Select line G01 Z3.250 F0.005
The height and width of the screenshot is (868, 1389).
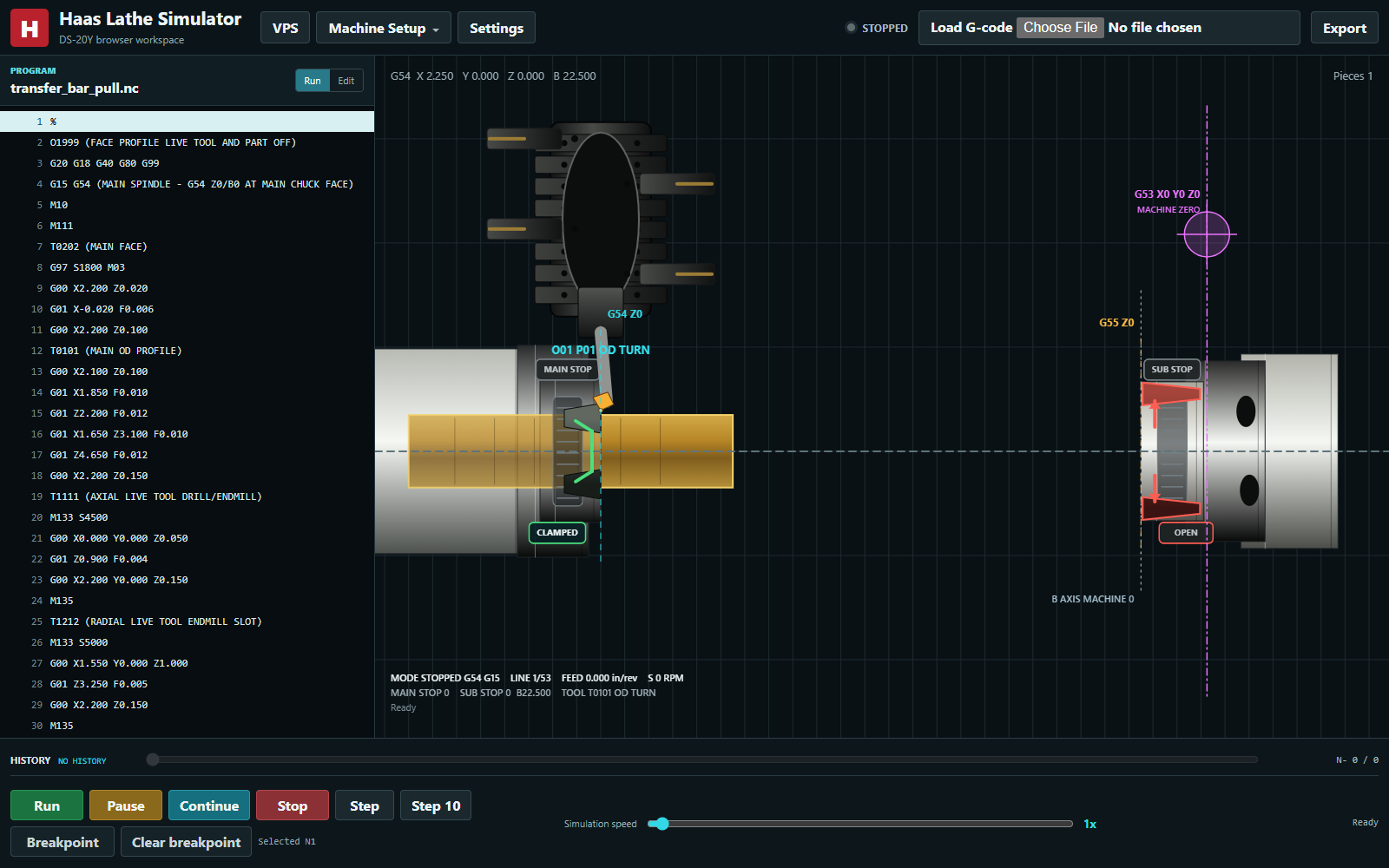pyautogui.click(x=187, y=684)
